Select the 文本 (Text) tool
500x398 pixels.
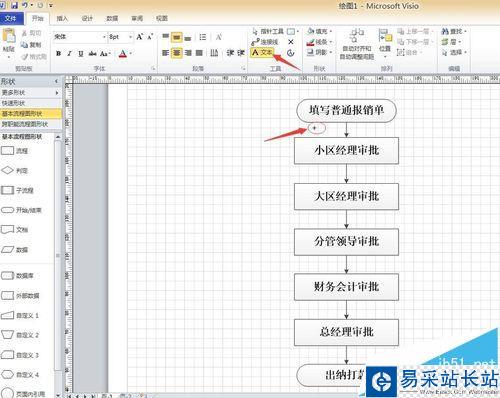pyautogui.click(x=262, y=53)
